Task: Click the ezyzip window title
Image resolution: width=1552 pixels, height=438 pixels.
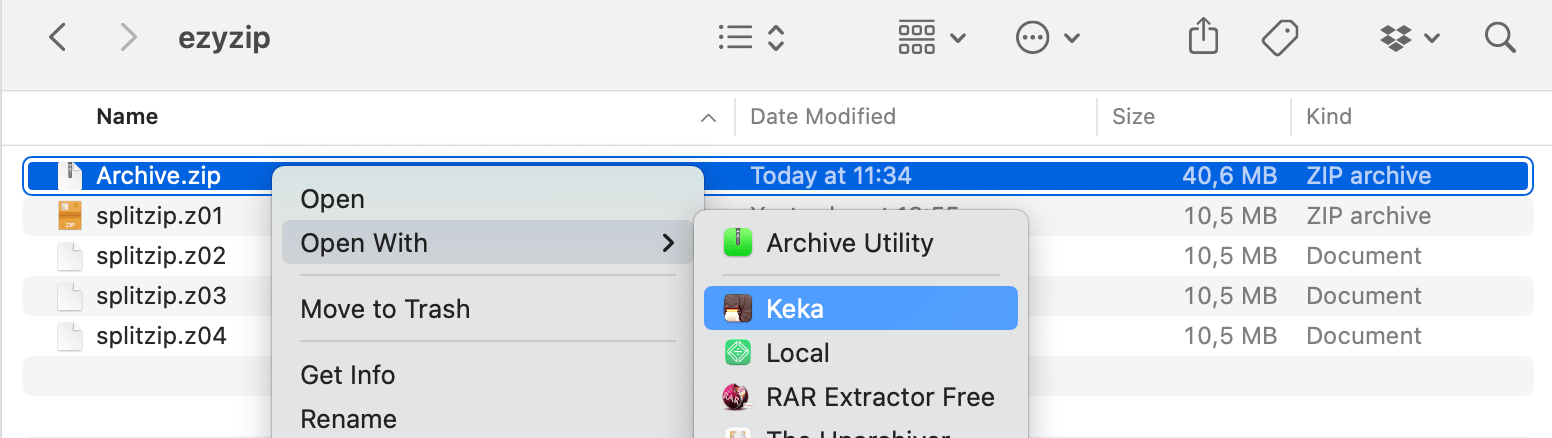Action: click(224, 38)
